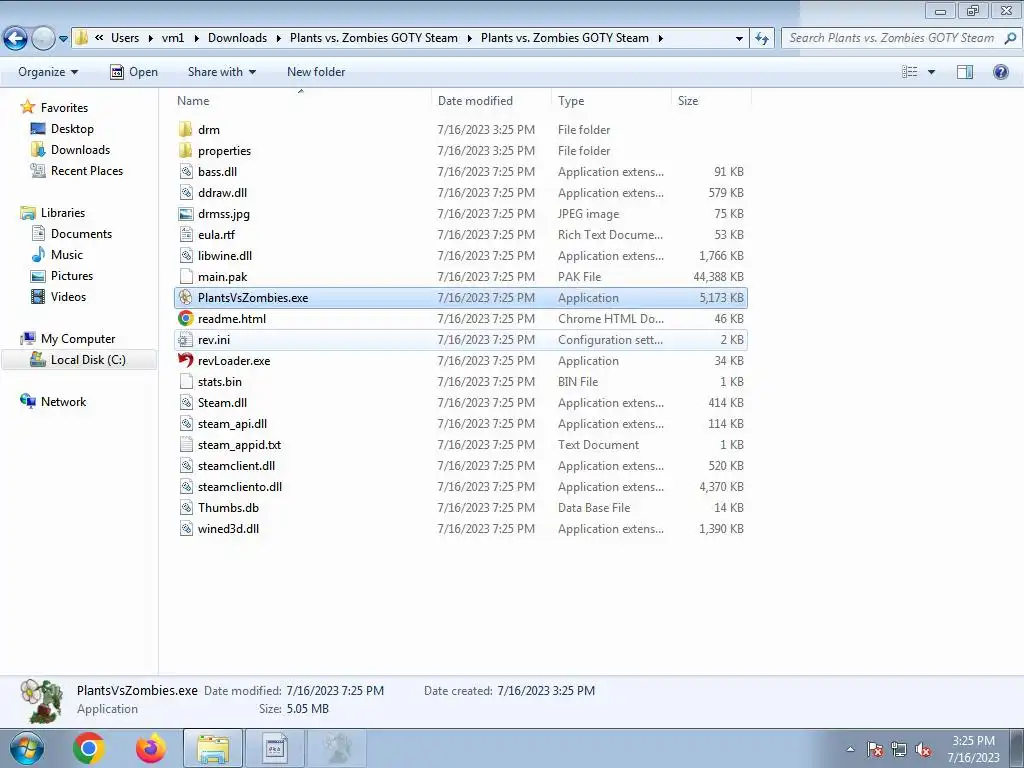The height and width of the screenshot is (768, 1024).
Task: Click the steamcliento.dll file name
Action: 240,487
